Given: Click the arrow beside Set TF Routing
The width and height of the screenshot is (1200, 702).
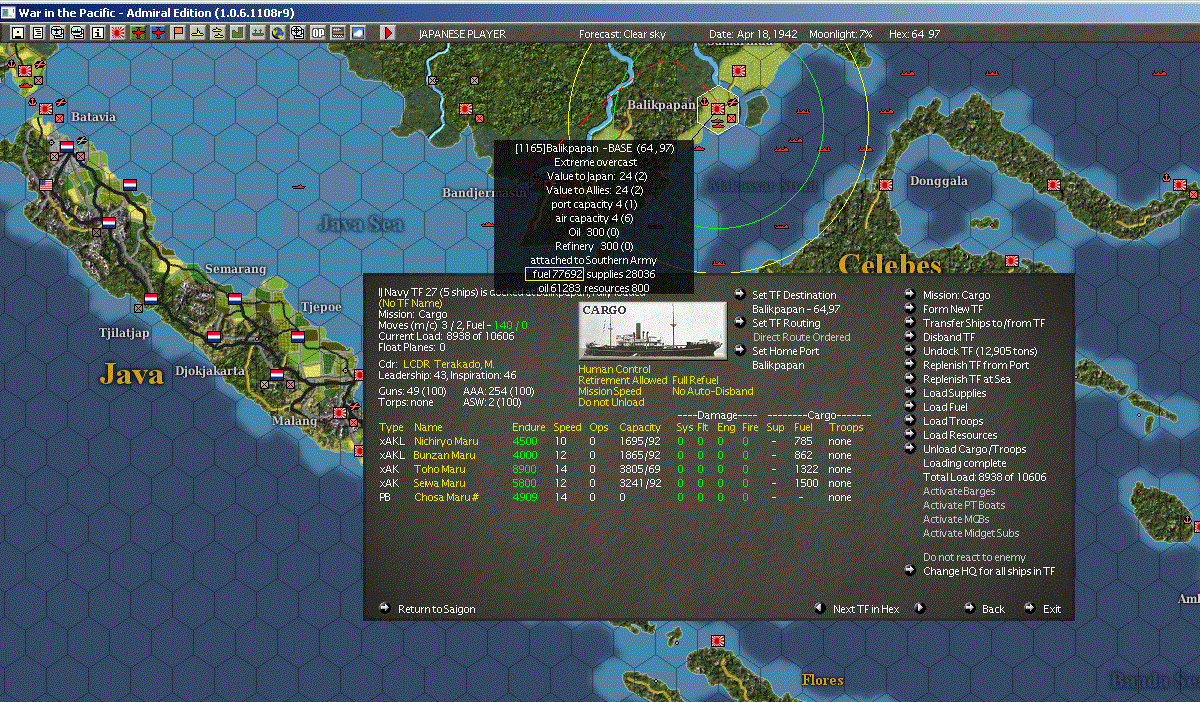Looking at the screenshot, I should tap(739, 323).
